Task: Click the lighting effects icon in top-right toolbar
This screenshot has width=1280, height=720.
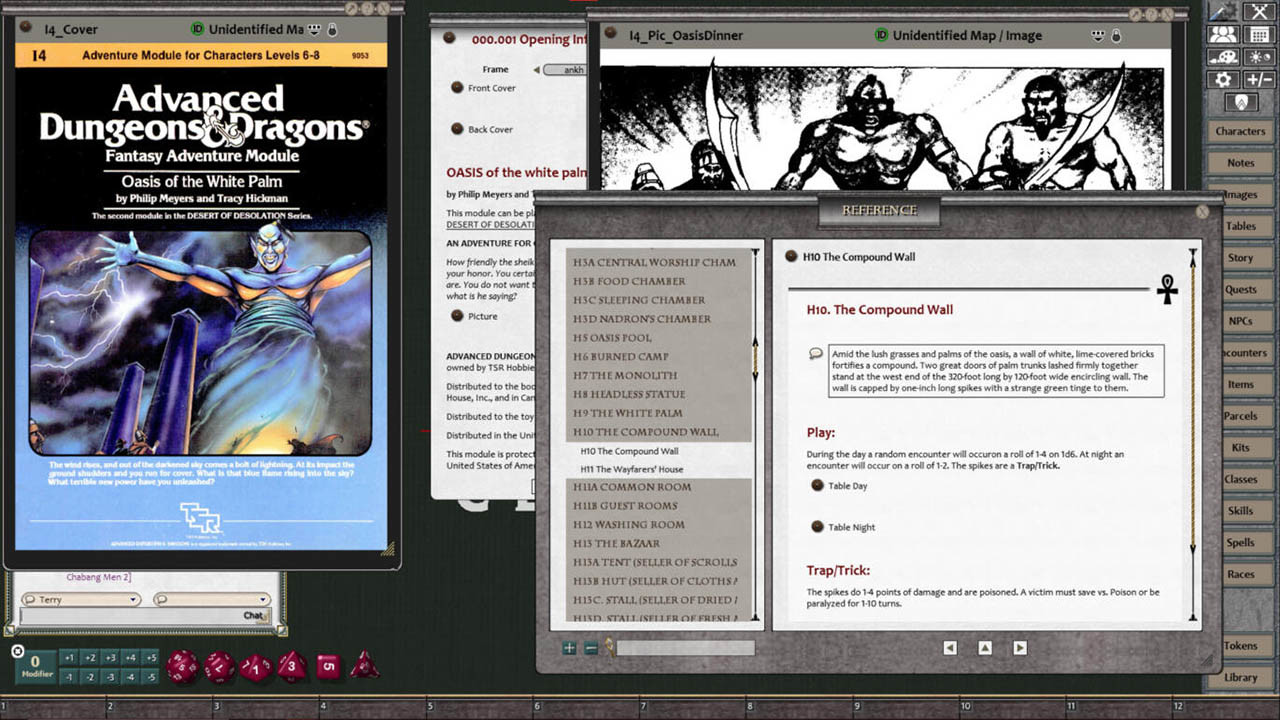Action: pos(1260,56)
